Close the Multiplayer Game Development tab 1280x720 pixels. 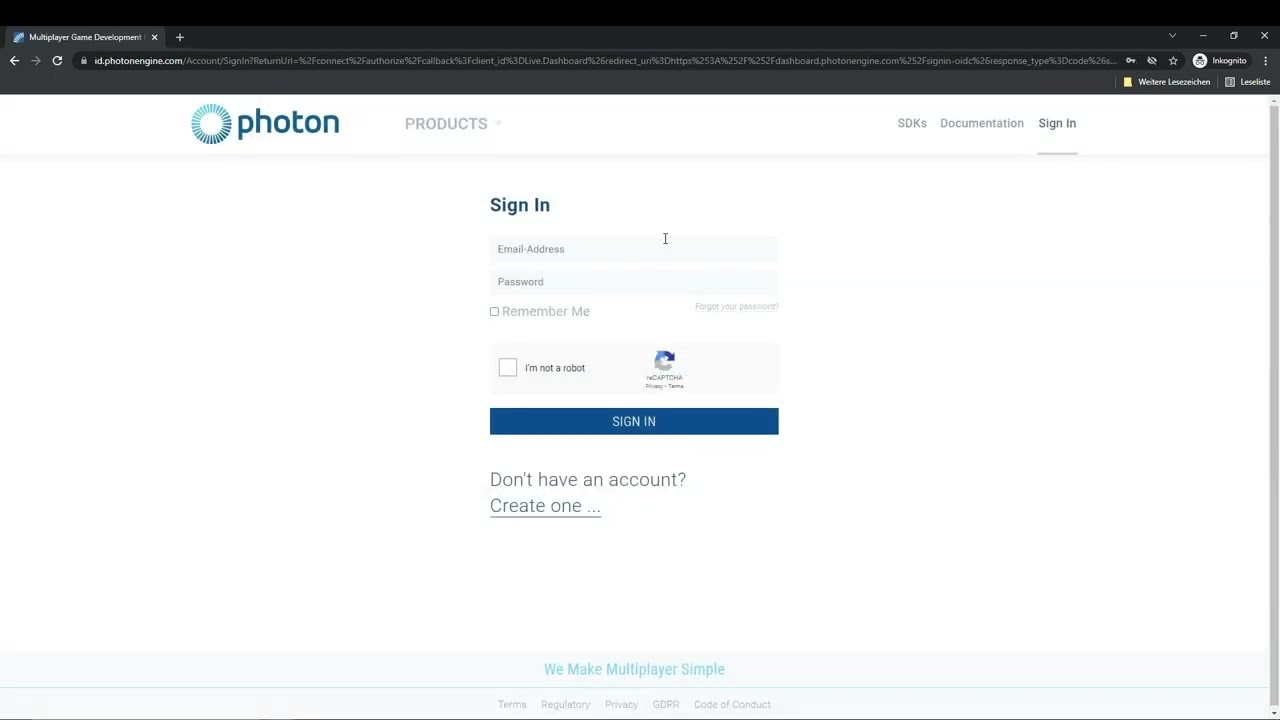pyautogui.click(x=154, y=37)
